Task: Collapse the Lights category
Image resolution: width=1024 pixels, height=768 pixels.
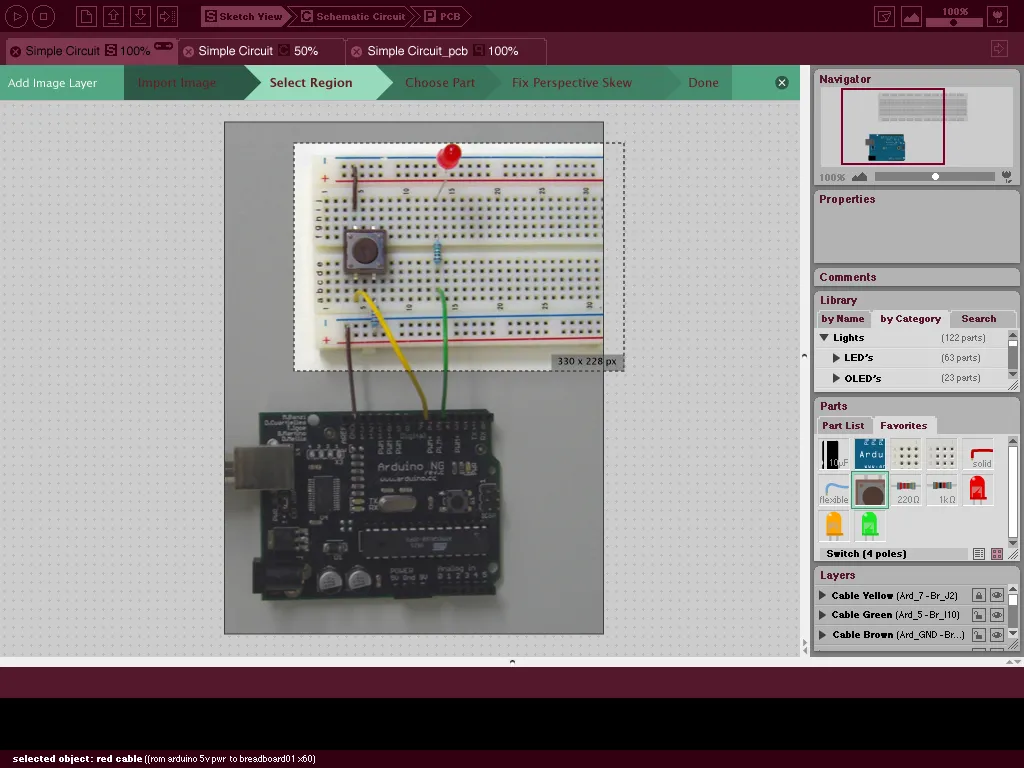Action: pos(824,338)
